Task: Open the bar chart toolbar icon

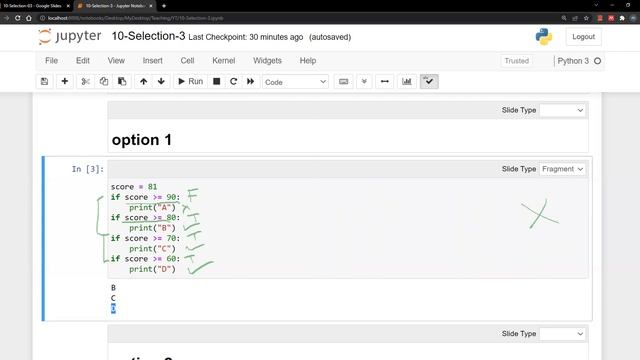Action: click(x=407, y=81)
